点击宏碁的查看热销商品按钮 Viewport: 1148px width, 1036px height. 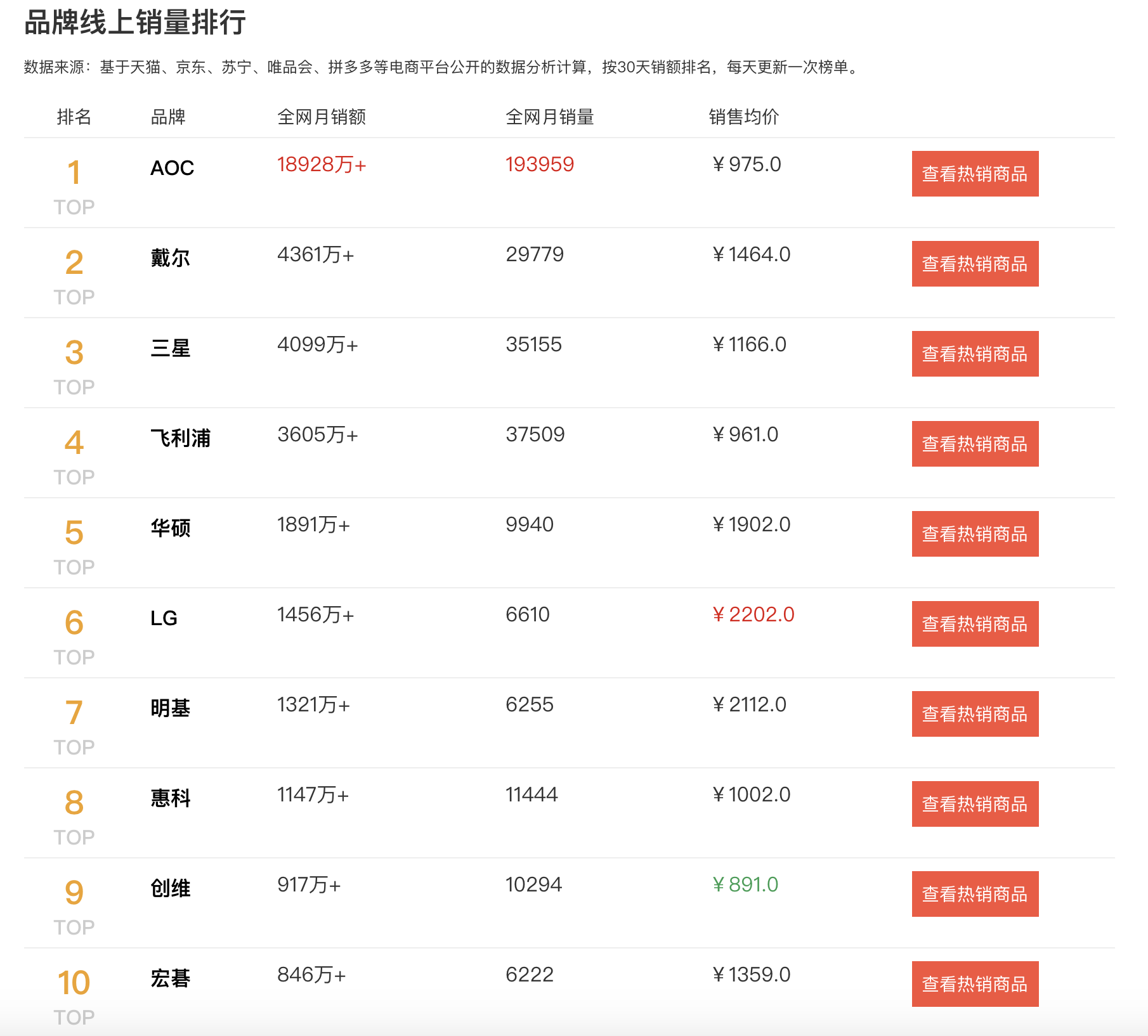[x=975, y=983]
